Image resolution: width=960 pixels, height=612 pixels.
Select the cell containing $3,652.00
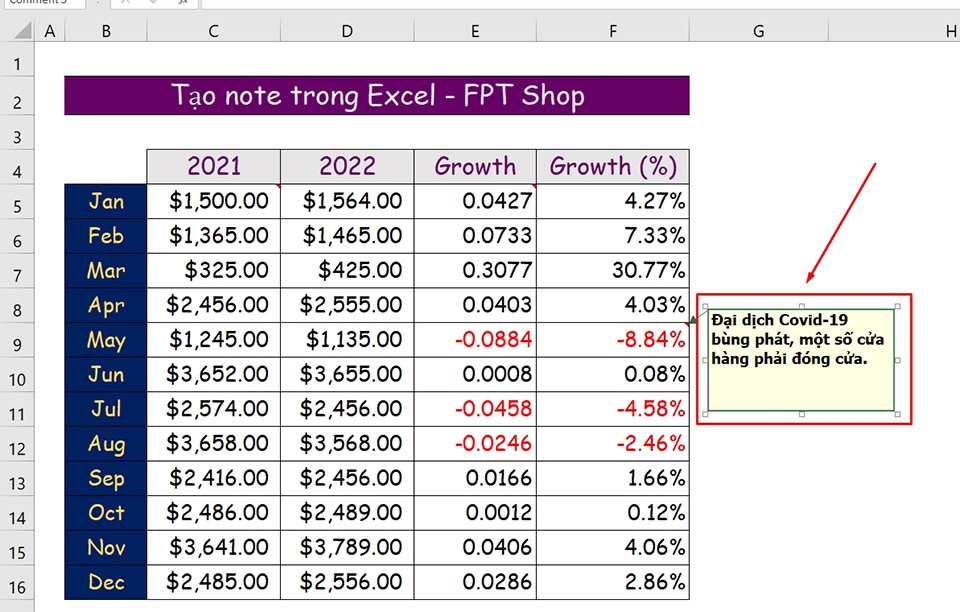213,374
